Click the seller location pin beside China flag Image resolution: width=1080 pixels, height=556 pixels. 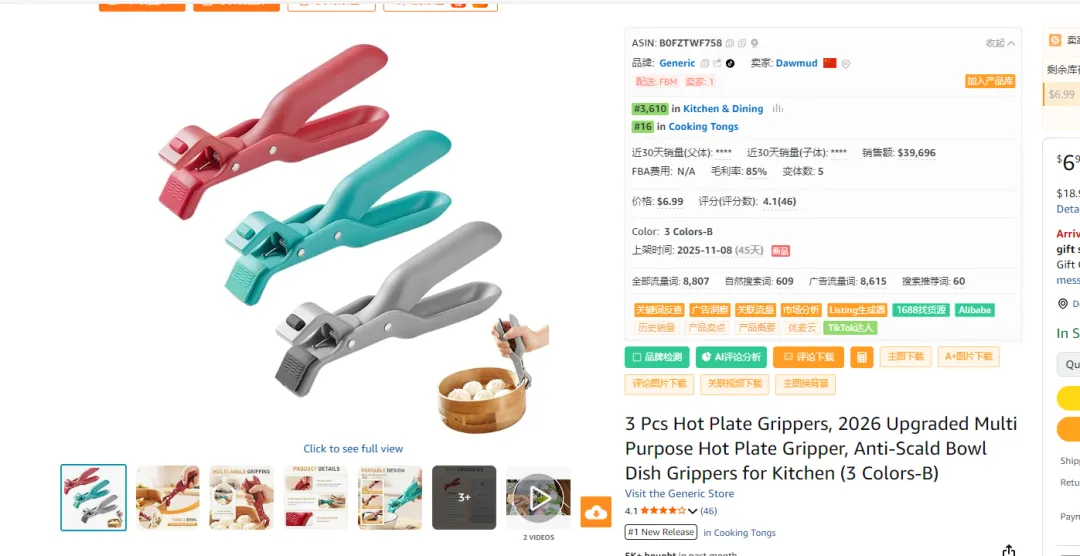(846, 64)
